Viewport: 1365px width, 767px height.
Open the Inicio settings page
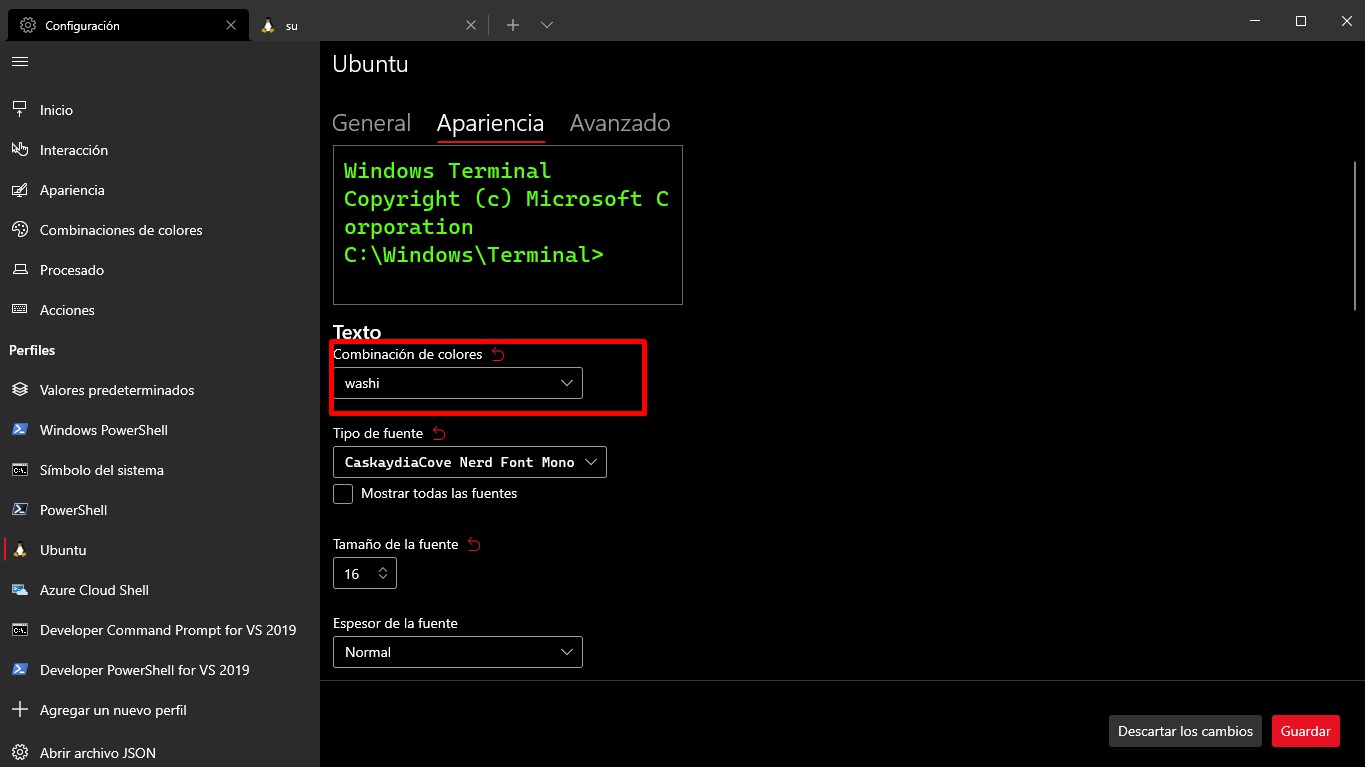pyautogui.click(x=160, y=110)
